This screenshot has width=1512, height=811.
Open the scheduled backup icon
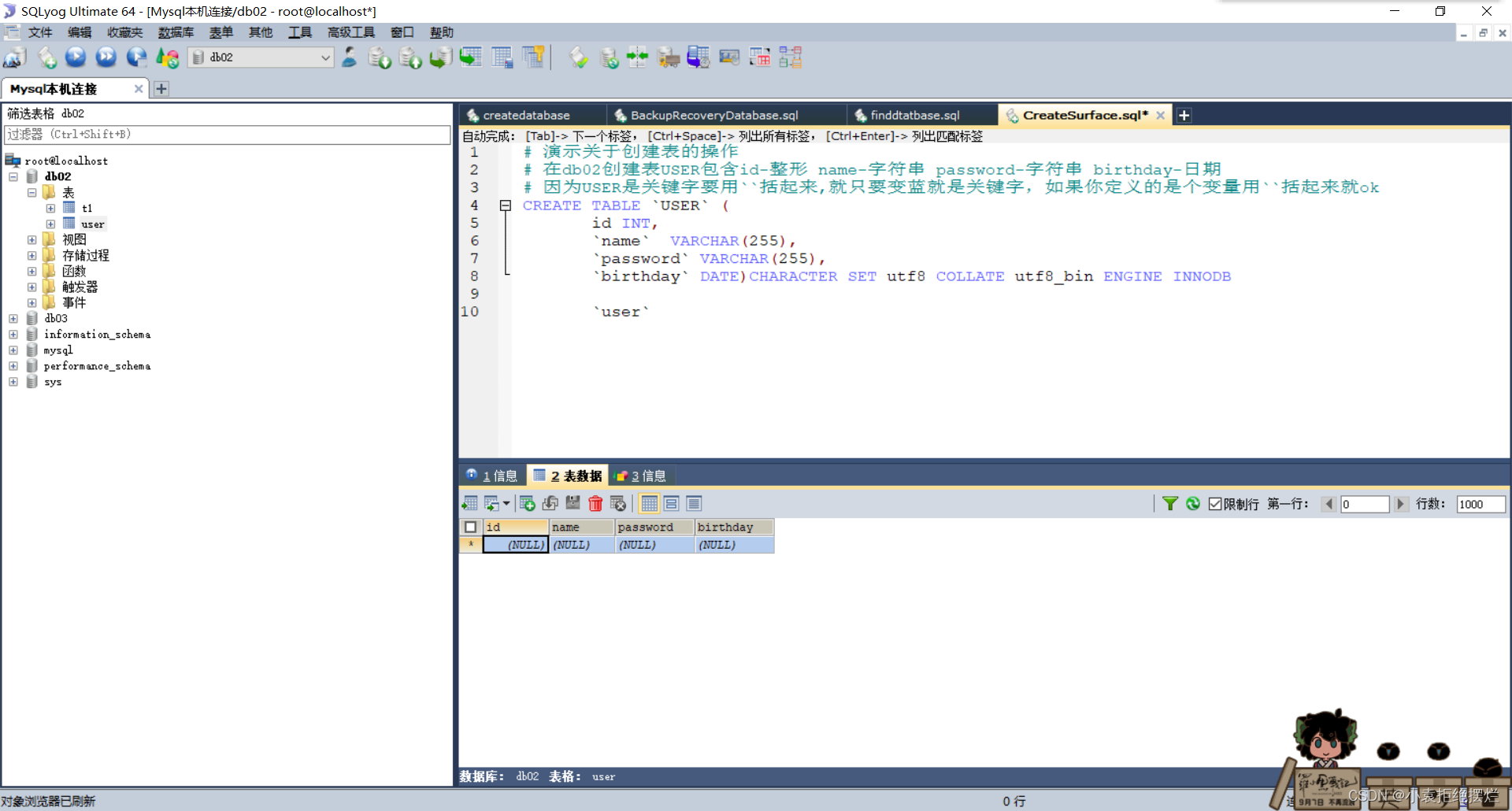coord(699,57)
